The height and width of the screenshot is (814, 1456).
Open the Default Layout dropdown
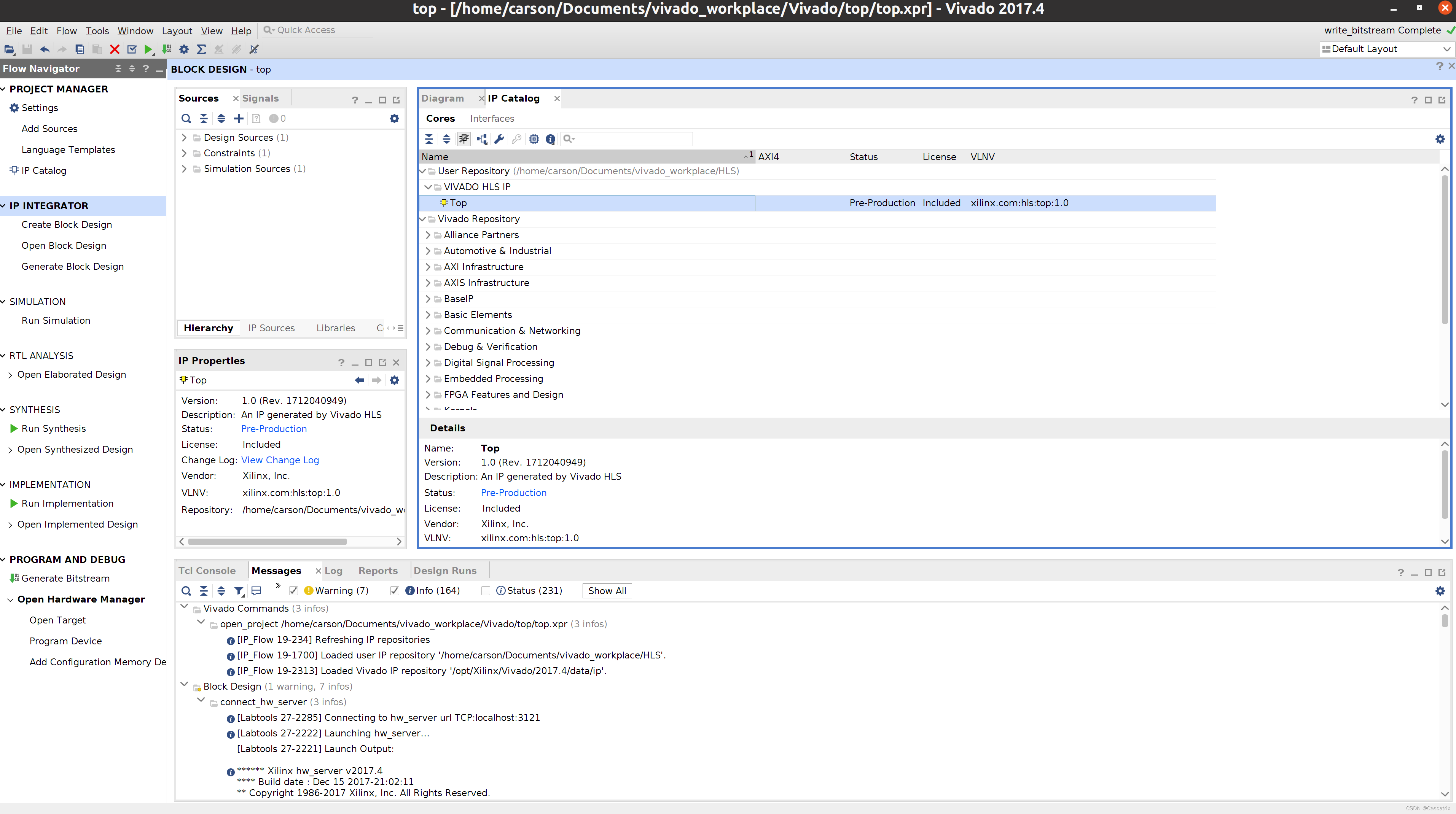click(x=1386, y=49)
